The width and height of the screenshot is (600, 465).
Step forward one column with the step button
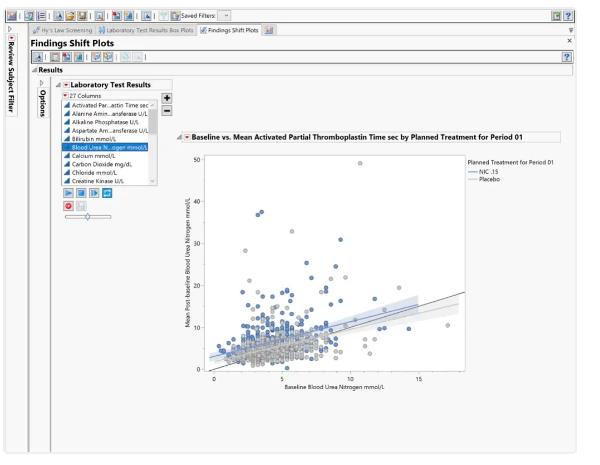coord(94,193)
